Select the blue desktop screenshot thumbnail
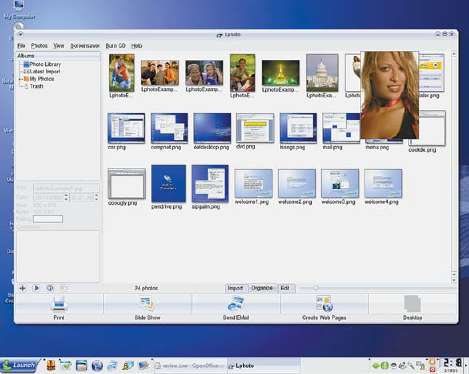Image resolution: width=469 pixels, height=374 pixels. click(212, 128)
